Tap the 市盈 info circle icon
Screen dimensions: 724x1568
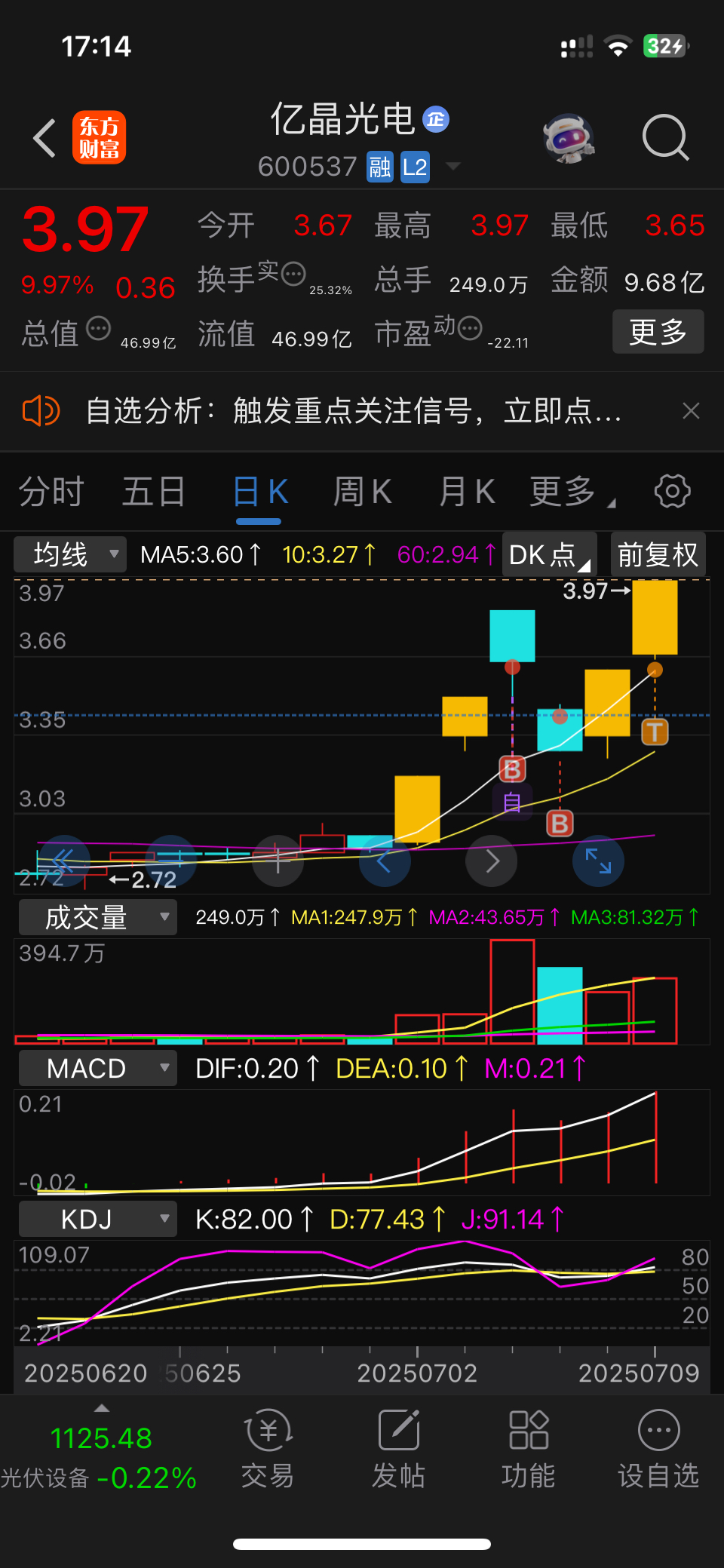[x=470, y=328]
